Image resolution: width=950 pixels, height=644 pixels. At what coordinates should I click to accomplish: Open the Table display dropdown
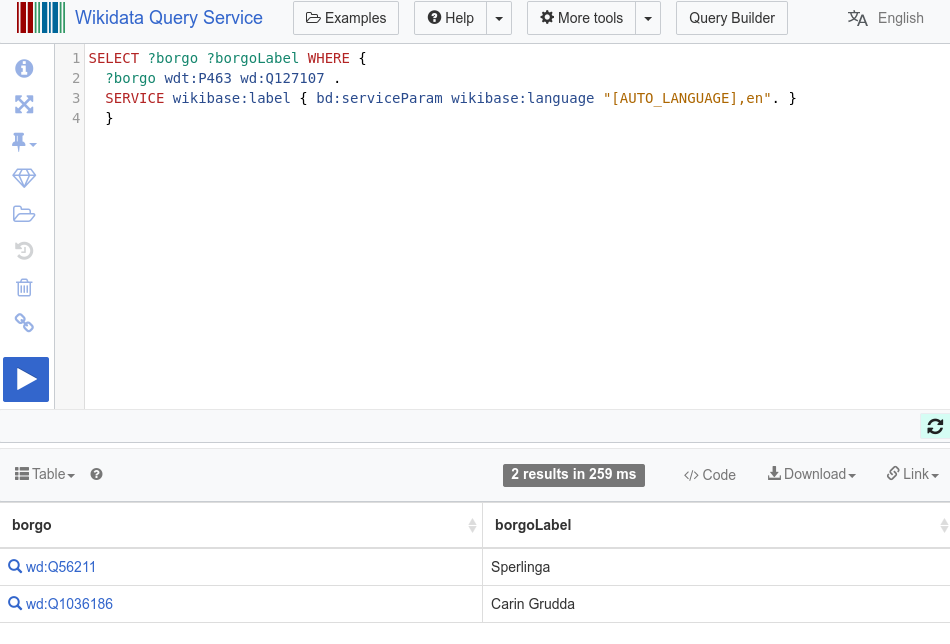(45, 474)
